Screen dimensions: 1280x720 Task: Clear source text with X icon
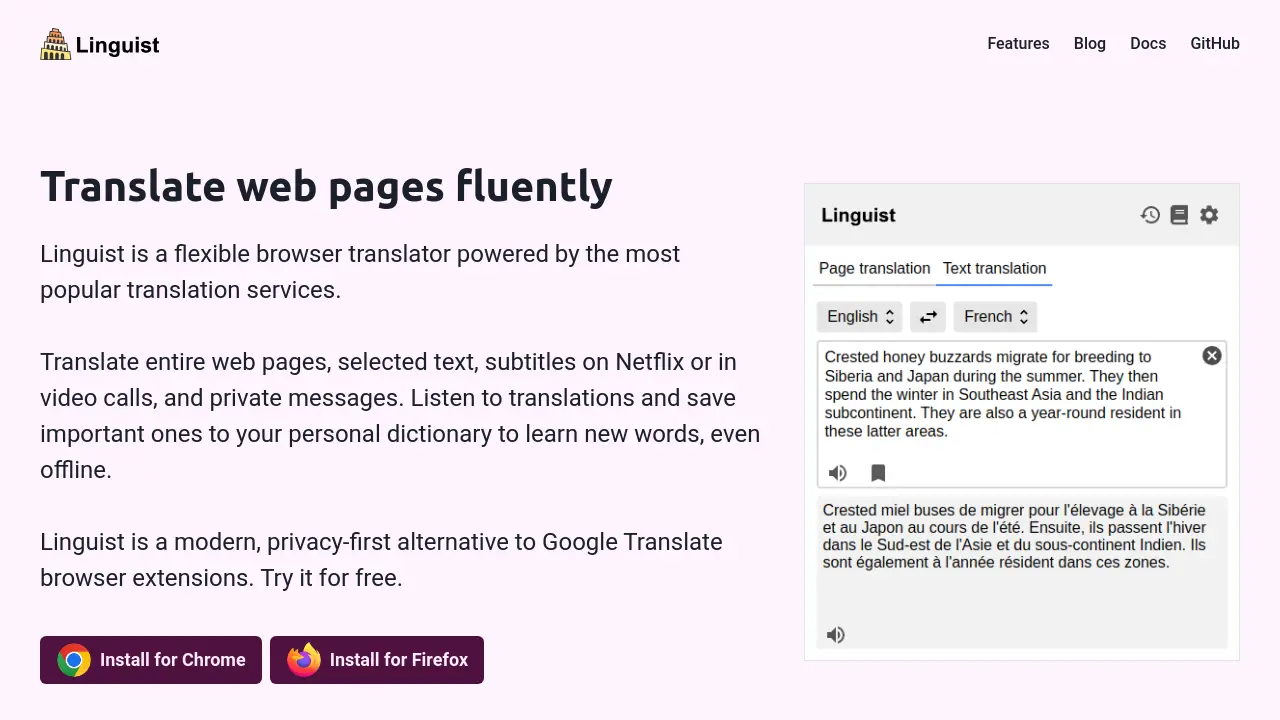1212,356
